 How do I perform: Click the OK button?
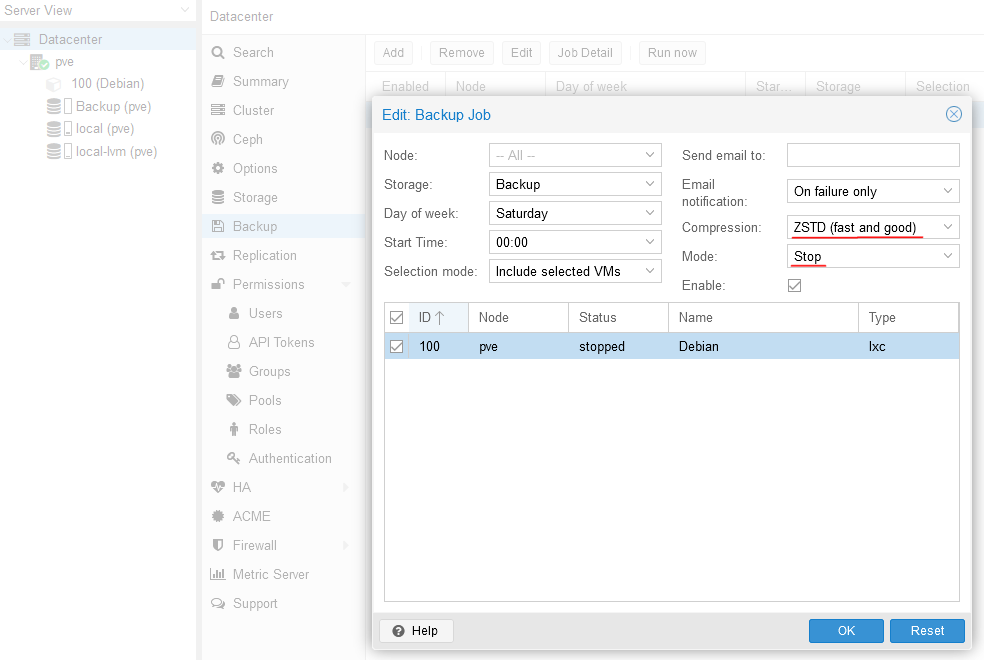pyautogui.click(x=846, y=631)
